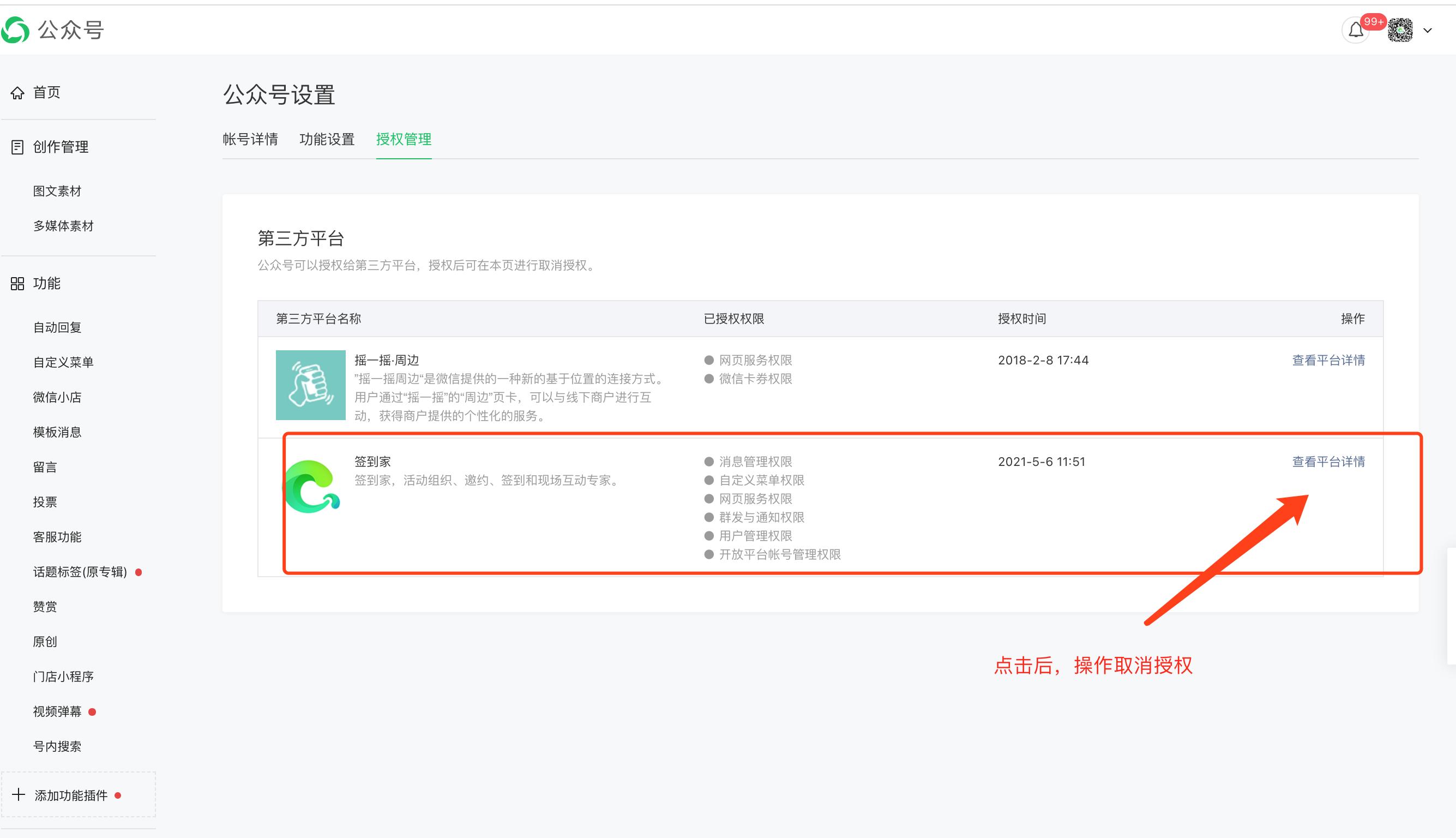Image resolution: width=1456 pixels, height=838 pixels.
Task: Open 号内搜索 item
Action: [57, 746]
